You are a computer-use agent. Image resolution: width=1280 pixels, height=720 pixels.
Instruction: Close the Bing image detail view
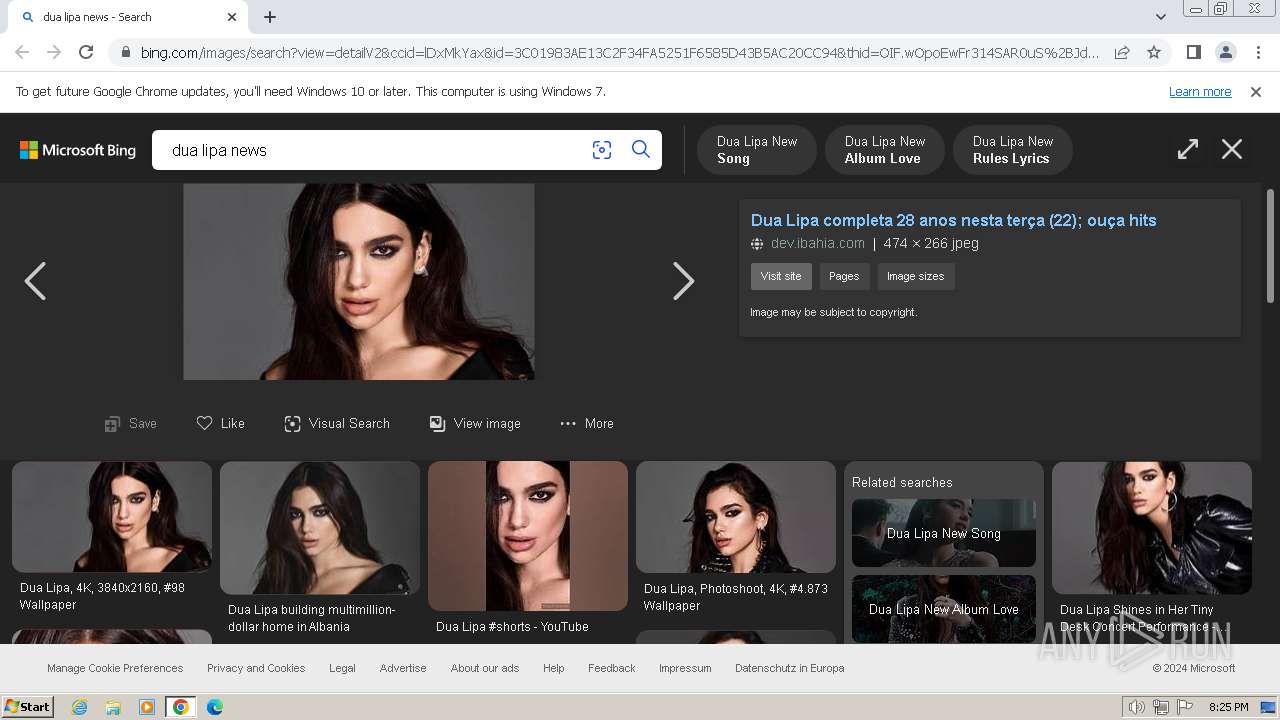(x=1232, y=150)
